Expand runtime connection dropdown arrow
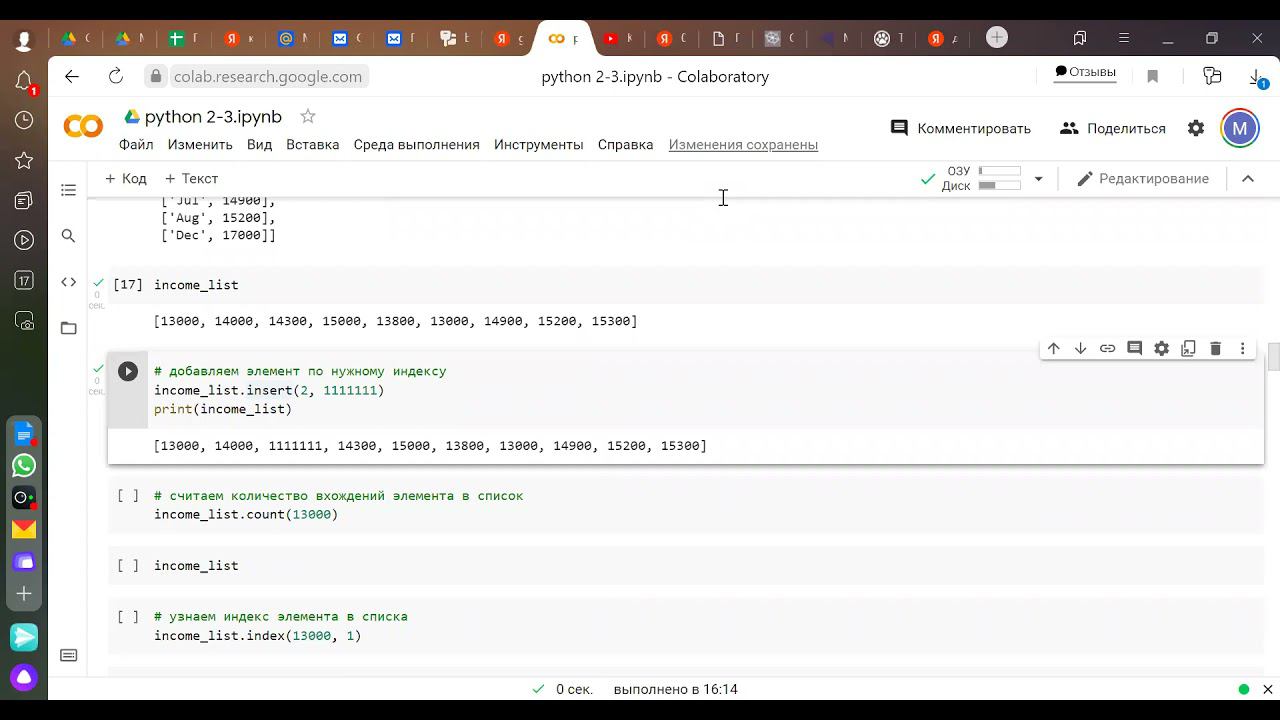Image resolution: width=1280 pixels, height=720 pixels. click(1038, 179)
